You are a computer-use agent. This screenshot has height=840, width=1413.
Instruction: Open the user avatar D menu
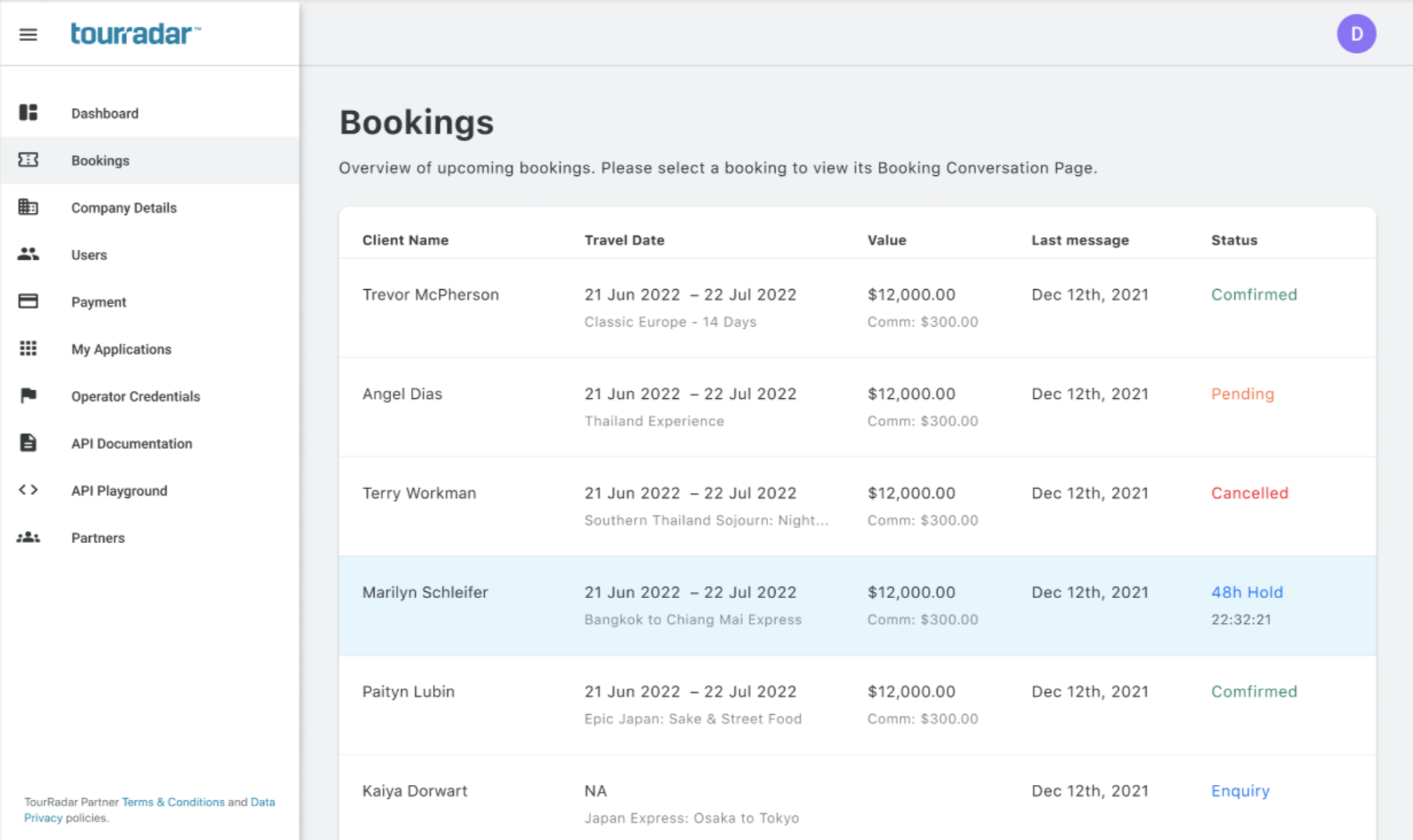click(x=1356, y=34)
